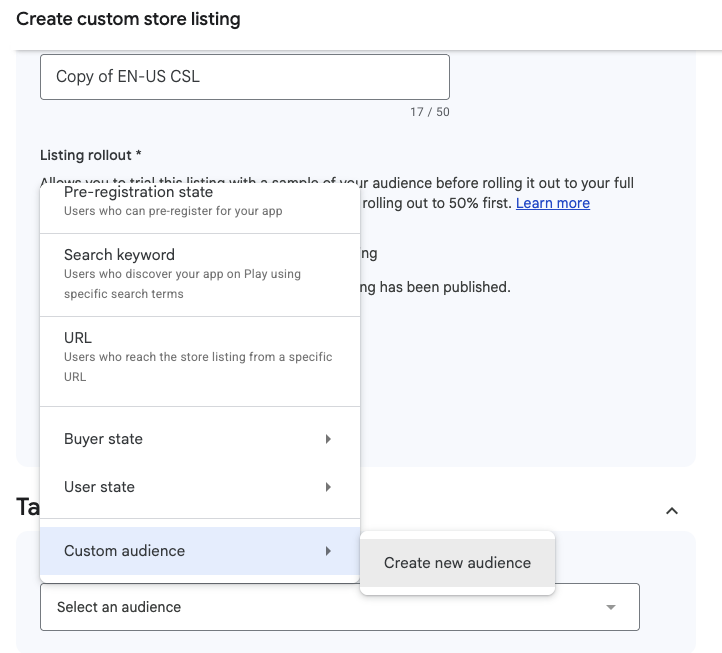Click the arrow next to User state

tap(328, 487)
